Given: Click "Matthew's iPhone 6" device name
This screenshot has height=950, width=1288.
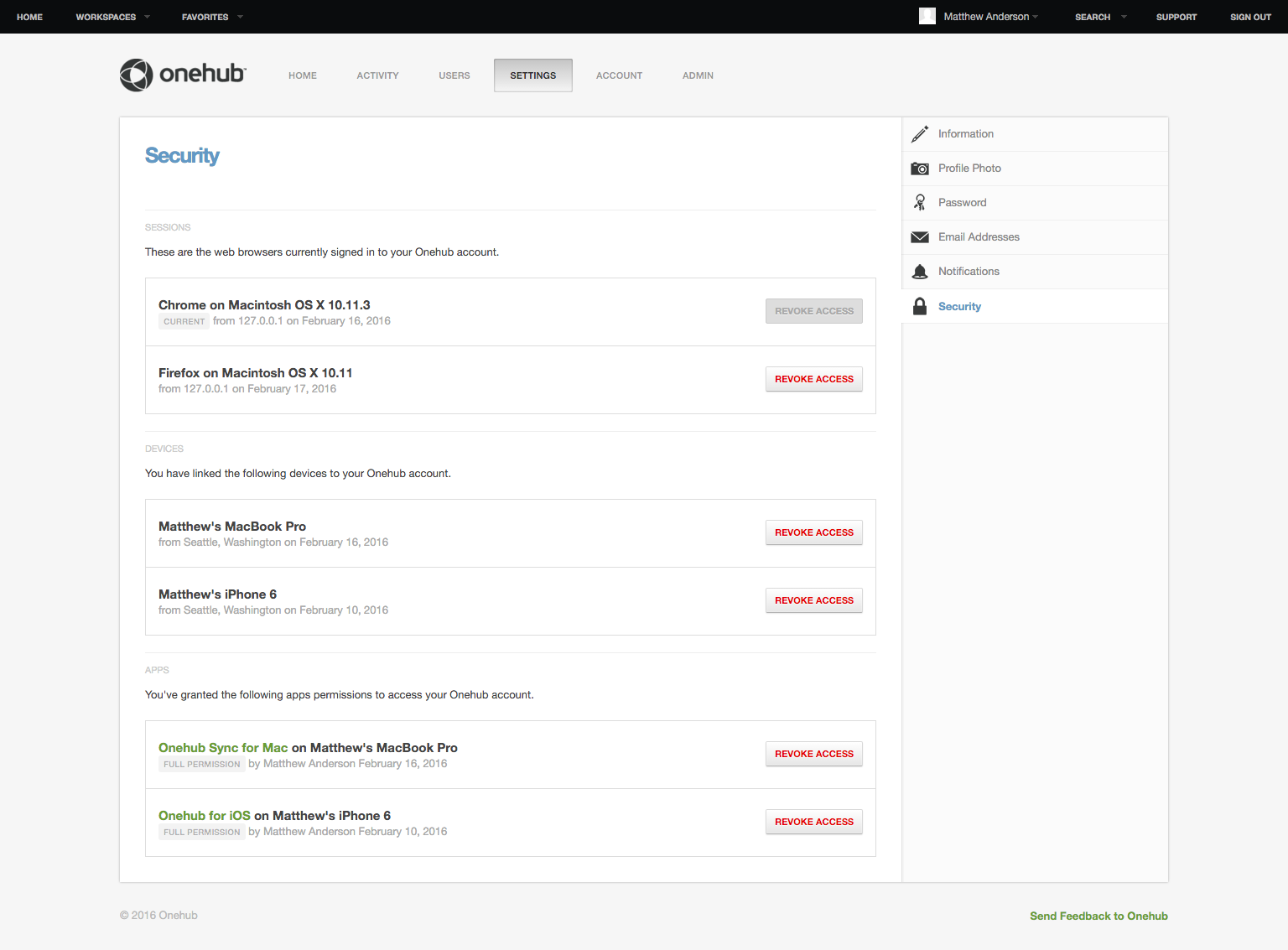Looking at the screenshot, I should click(217, 594).
